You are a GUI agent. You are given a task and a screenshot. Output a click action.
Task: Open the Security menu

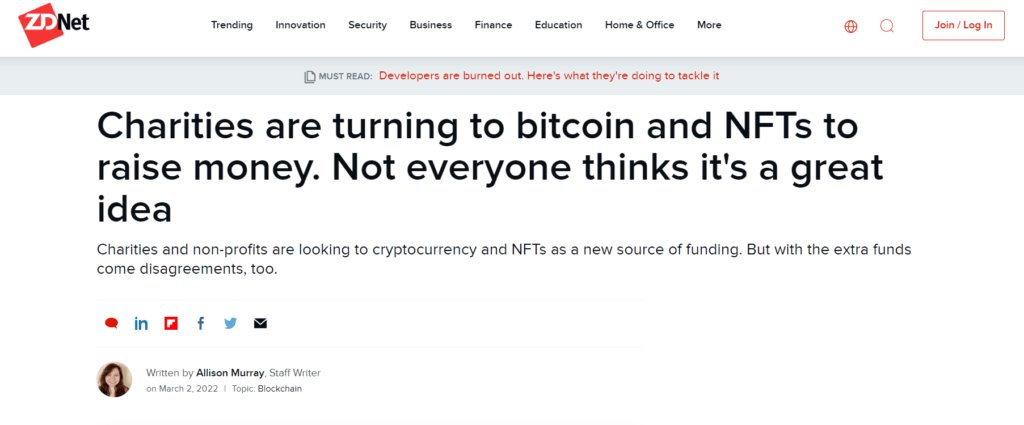368,25
